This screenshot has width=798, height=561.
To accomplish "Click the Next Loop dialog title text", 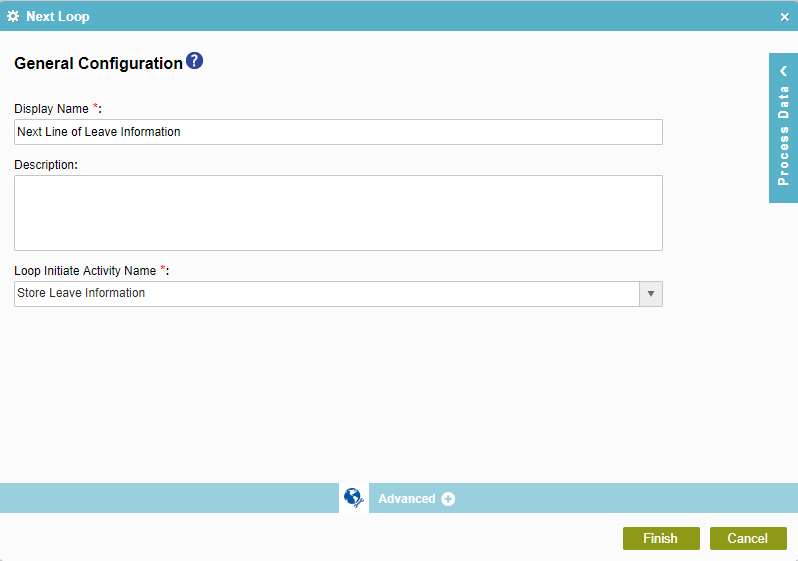I will pyautogui.click(x=58, y=16).
